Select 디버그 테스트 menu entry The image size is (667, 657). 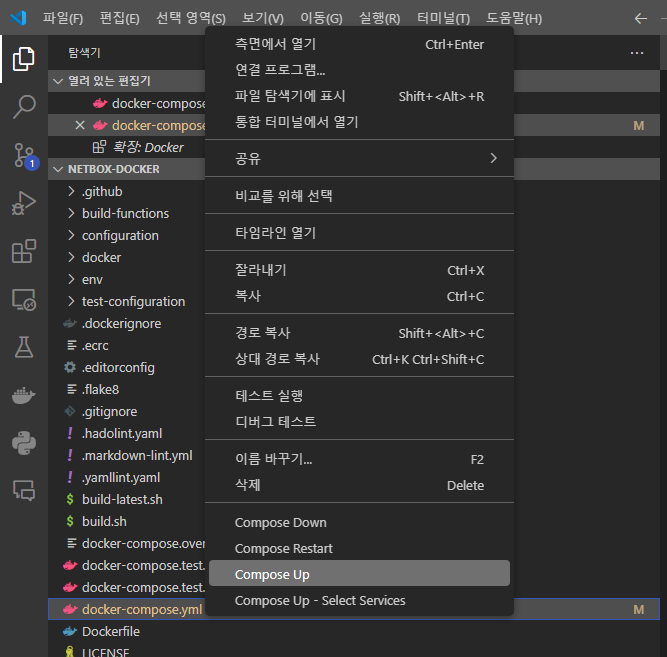coord(359,422)
